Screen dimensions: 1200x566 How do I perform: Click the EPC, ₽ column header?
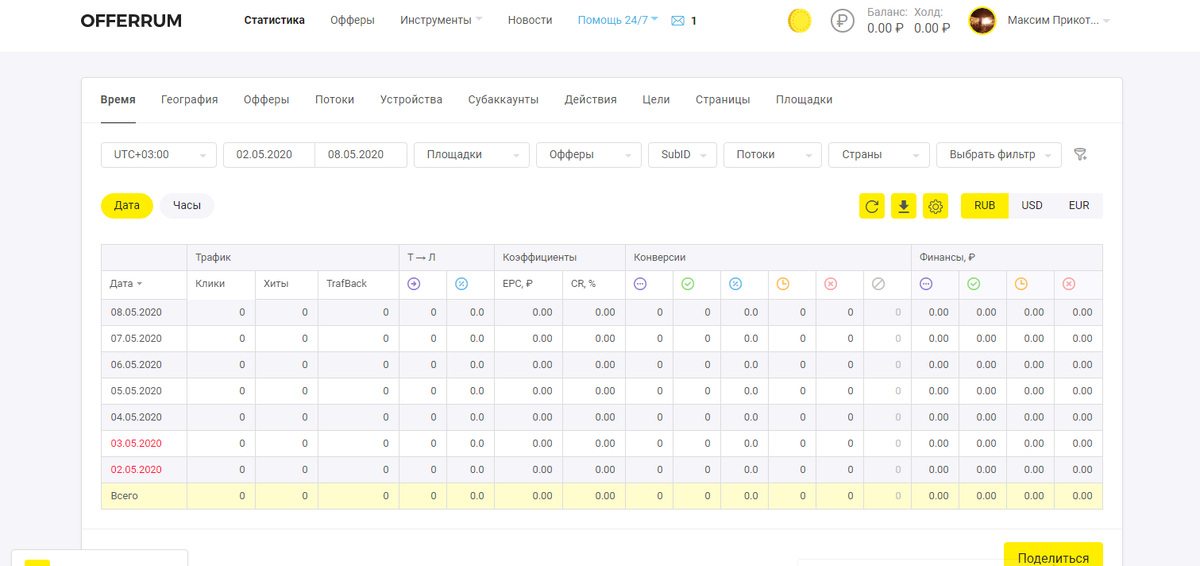point(518,284)
